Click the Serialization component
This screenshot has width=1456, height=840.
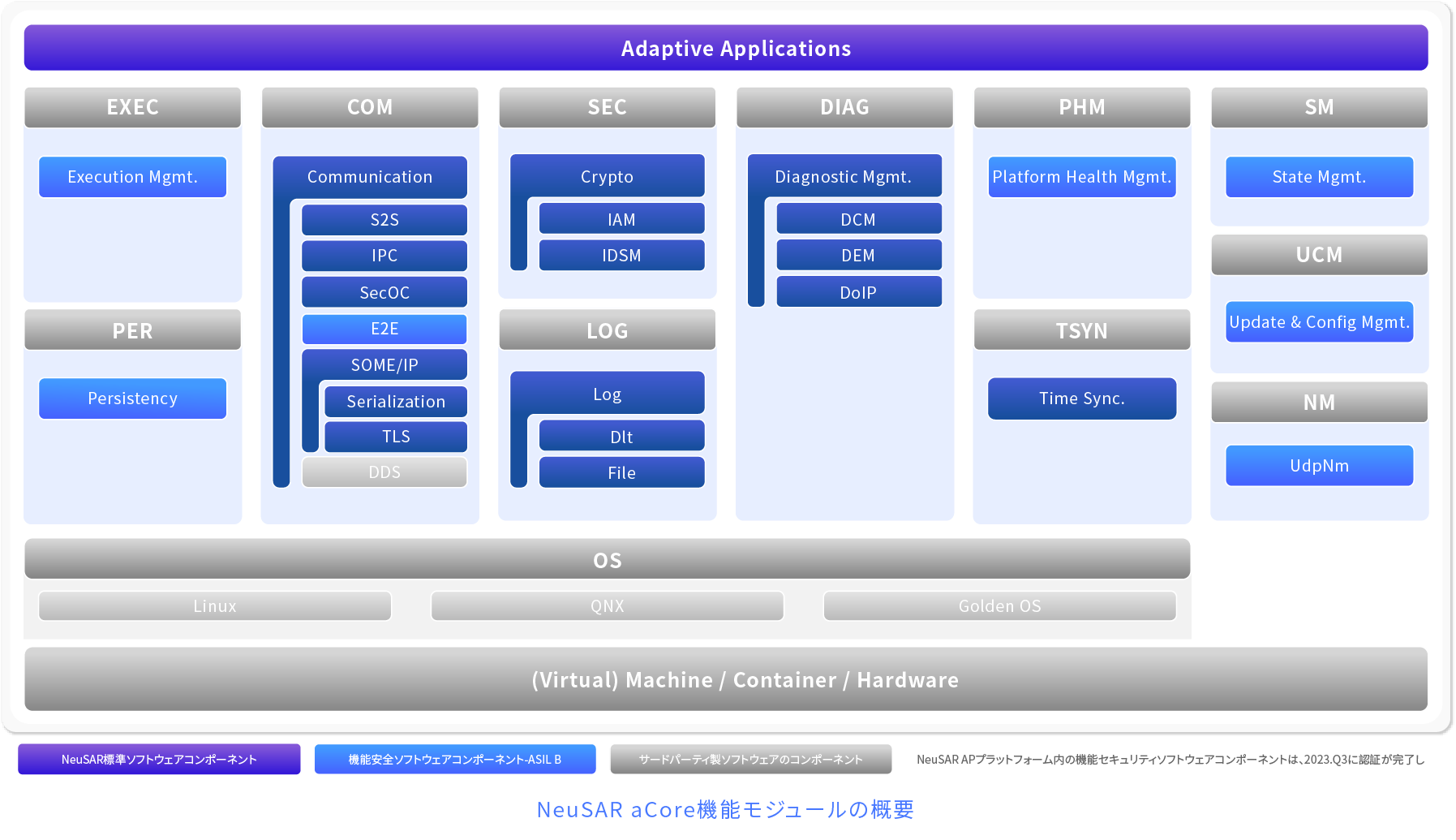[396, 402]
